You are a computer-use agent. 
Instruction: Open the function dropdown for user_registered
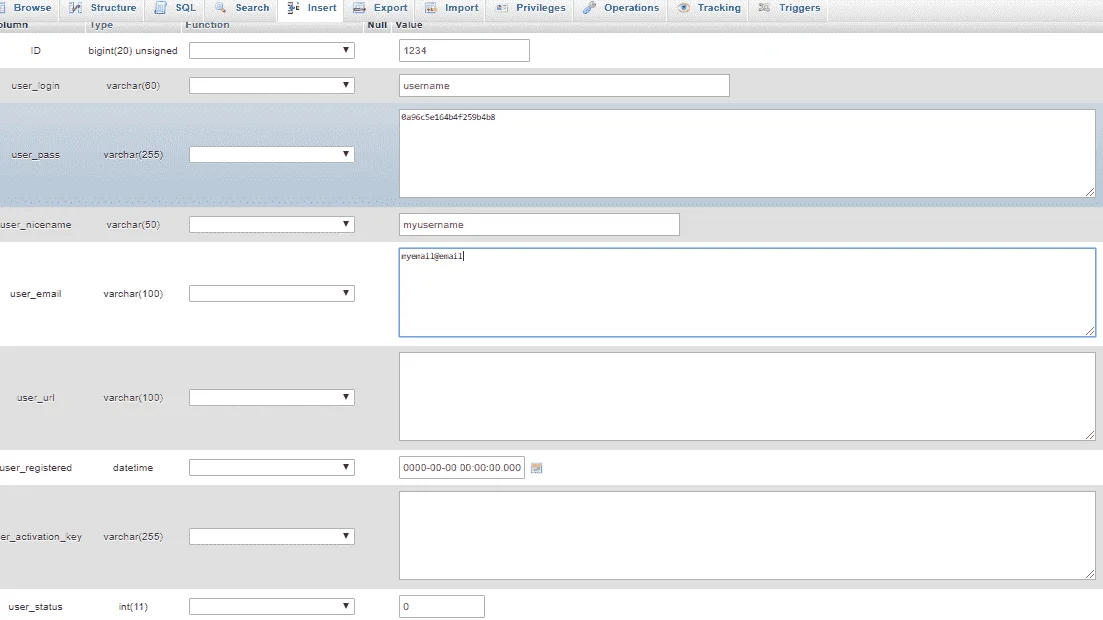pos(272,467)
